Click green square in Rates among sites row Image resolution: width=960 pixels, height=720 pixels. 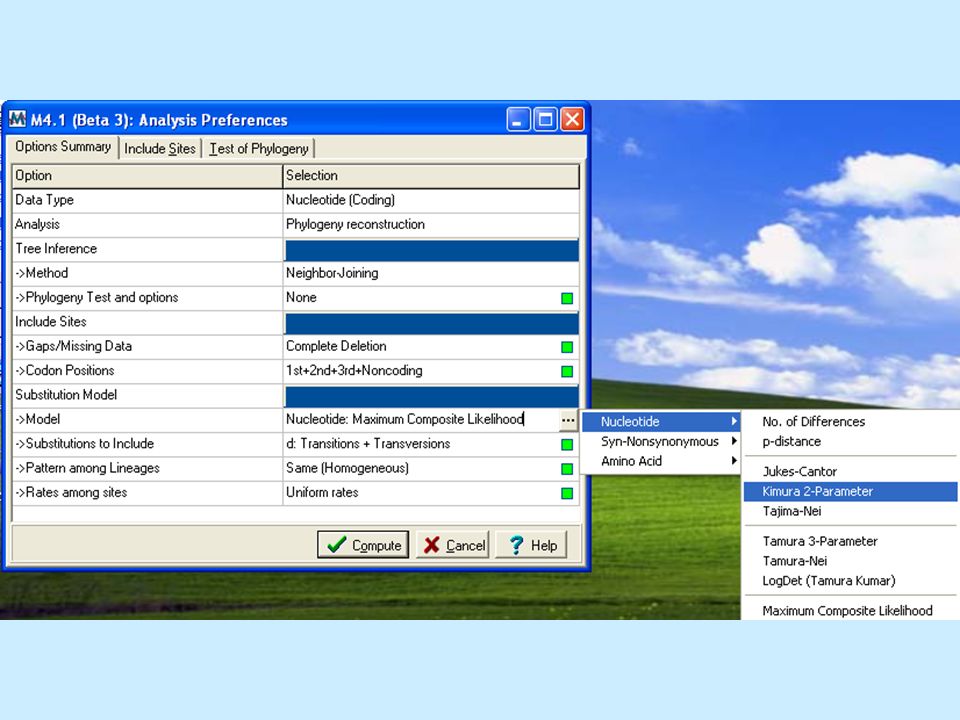(567, 493)
